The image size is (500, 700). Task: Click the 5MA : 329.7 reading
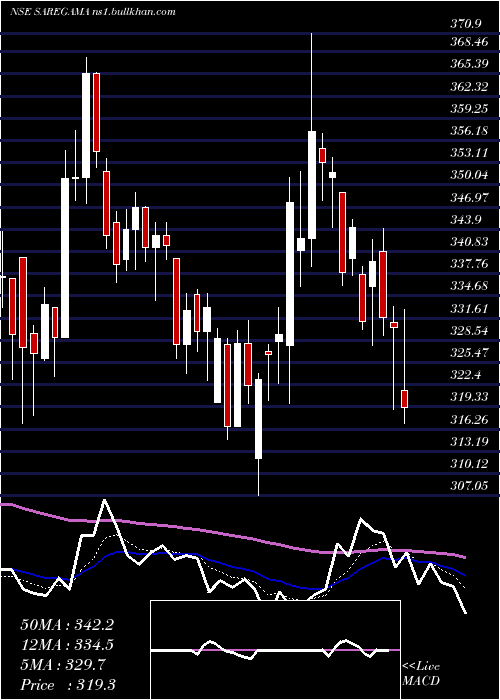coord(63,665)
